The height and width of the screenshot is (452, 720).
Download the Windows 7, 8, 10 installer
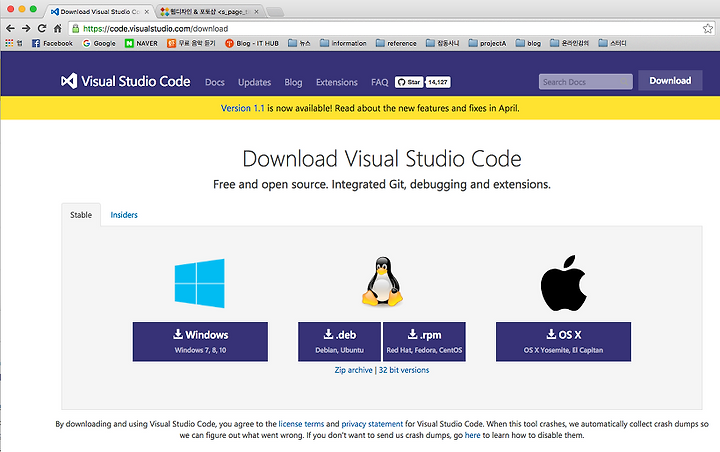200,341
